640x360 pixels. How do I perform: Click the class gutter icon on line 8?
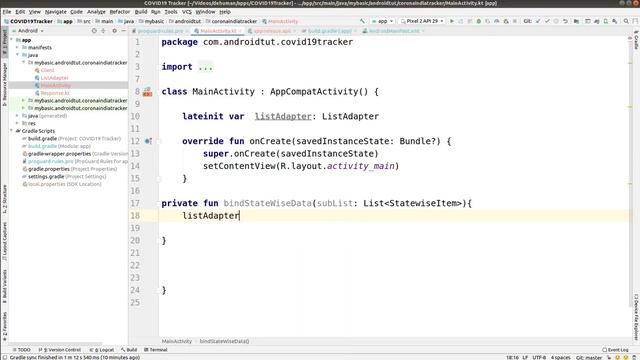[147, 92]
